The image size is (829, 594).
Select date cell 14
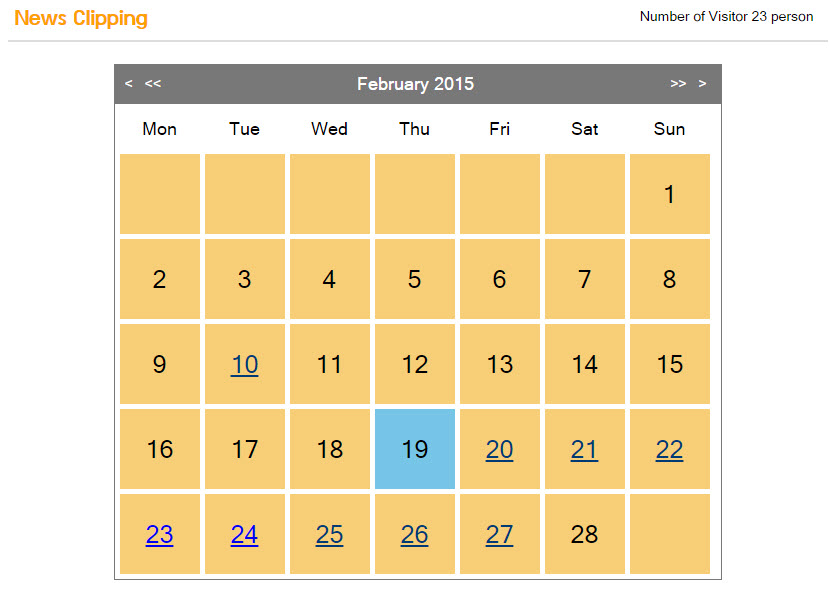point(585,364)
